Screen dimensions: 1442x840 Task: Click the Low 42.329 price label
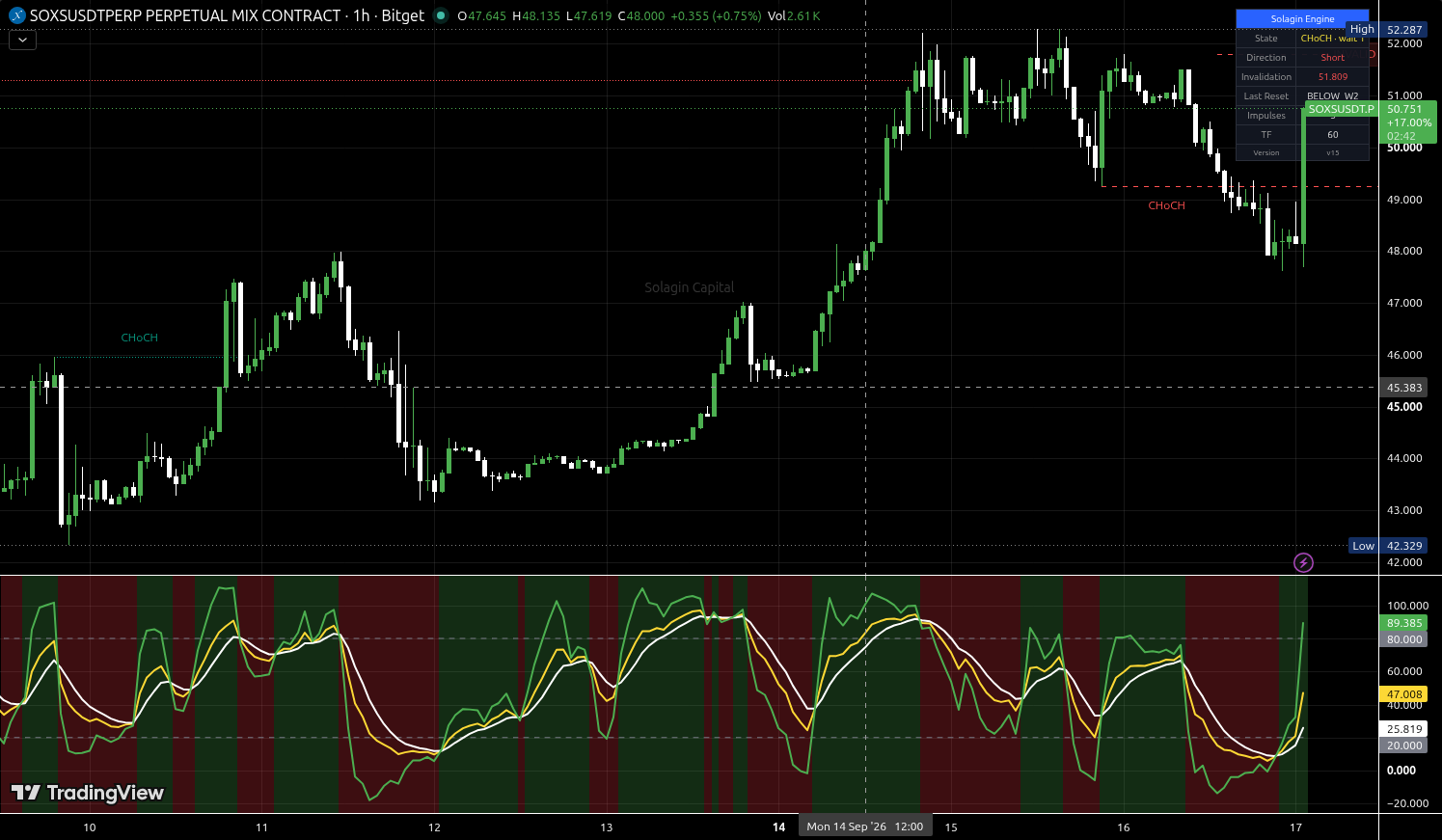(1388, 546)
